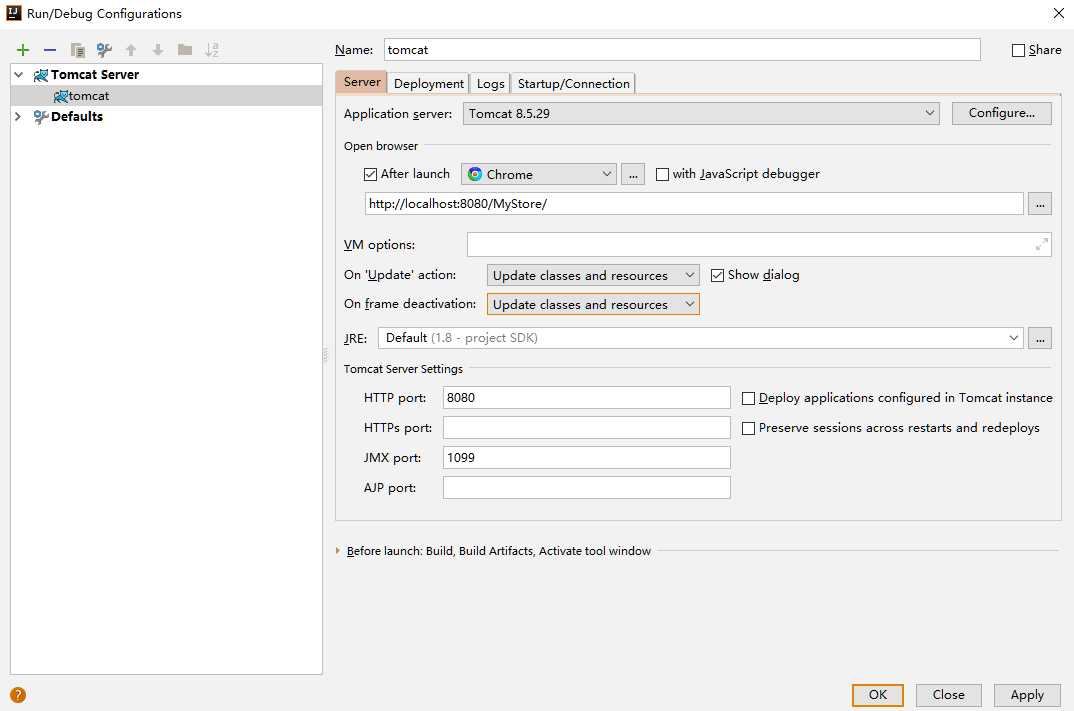
Task: Switch to the Logs tab
Action: coord(490,84)
